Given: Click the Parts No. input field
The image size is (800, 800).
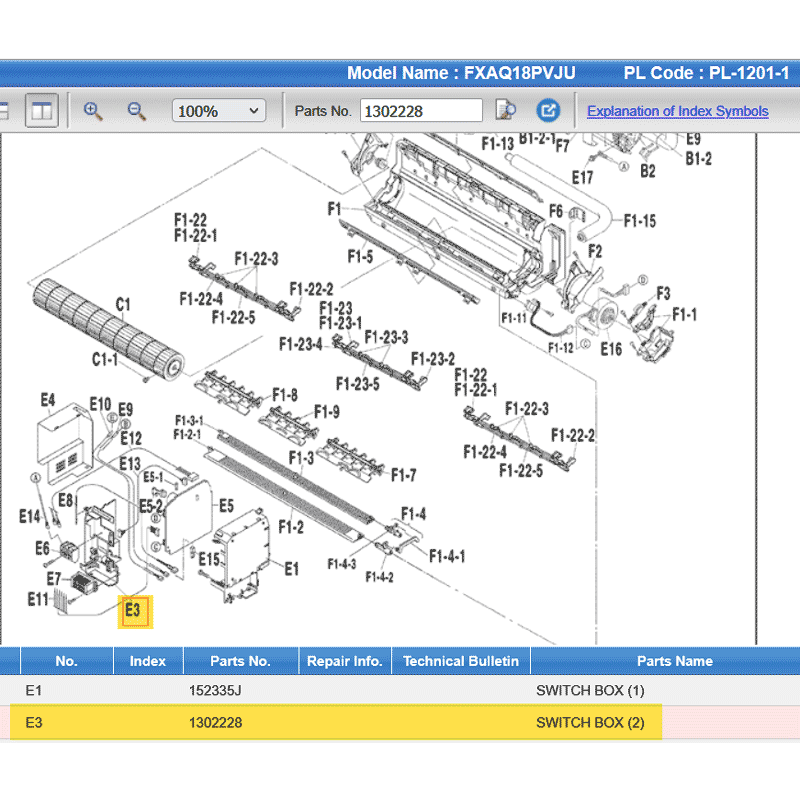Looking at the screenshot, I should [420, 111].
